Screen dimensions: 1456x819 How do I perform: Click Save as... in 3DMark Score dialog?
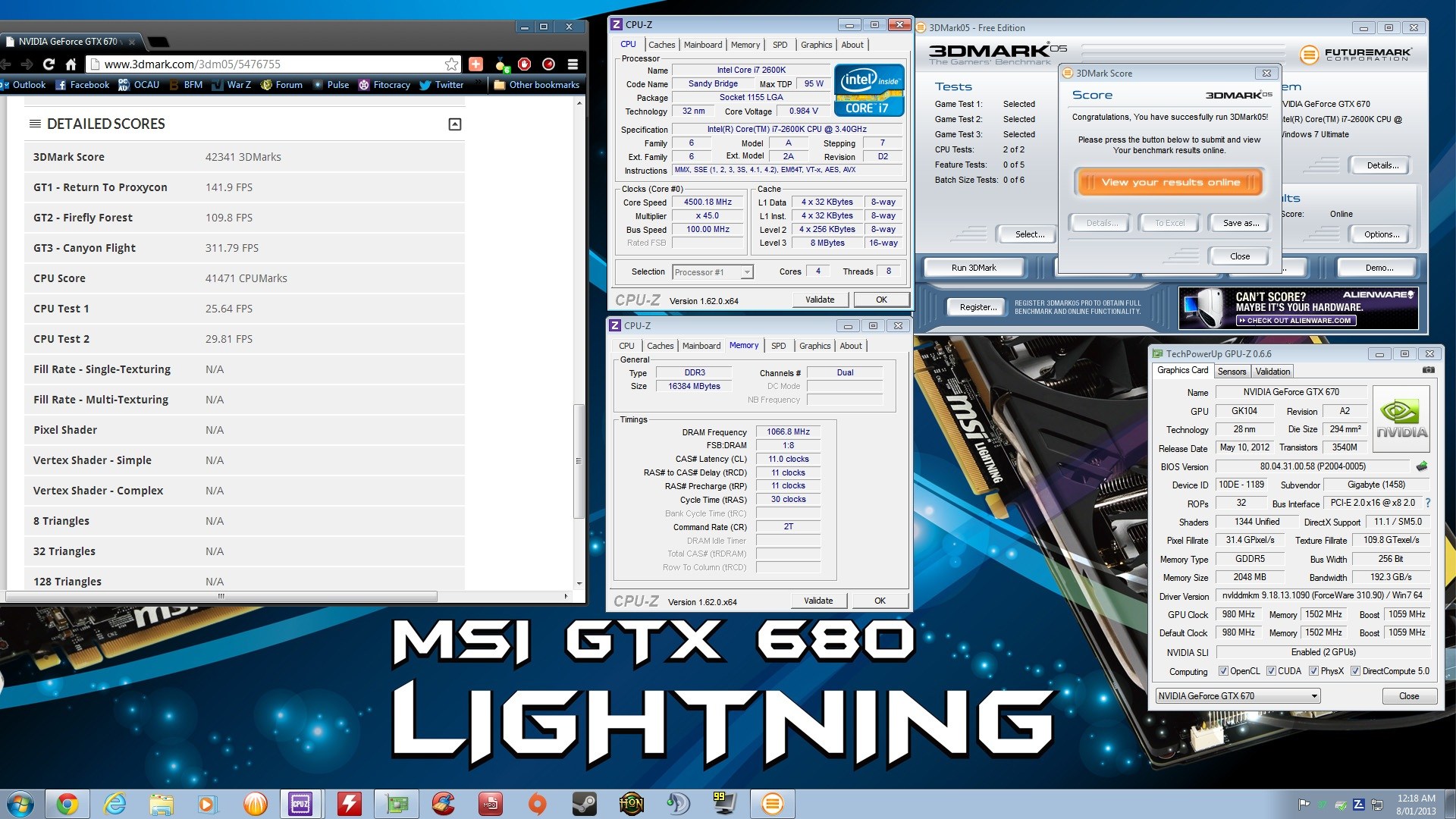point(1241,223)
